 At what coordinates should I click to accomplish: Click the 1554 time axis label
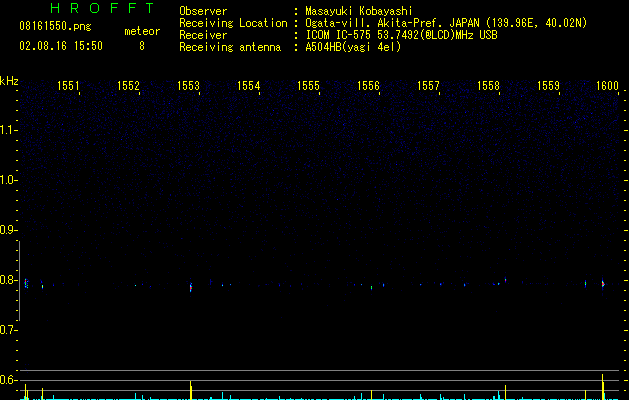[x=248, y=86]
